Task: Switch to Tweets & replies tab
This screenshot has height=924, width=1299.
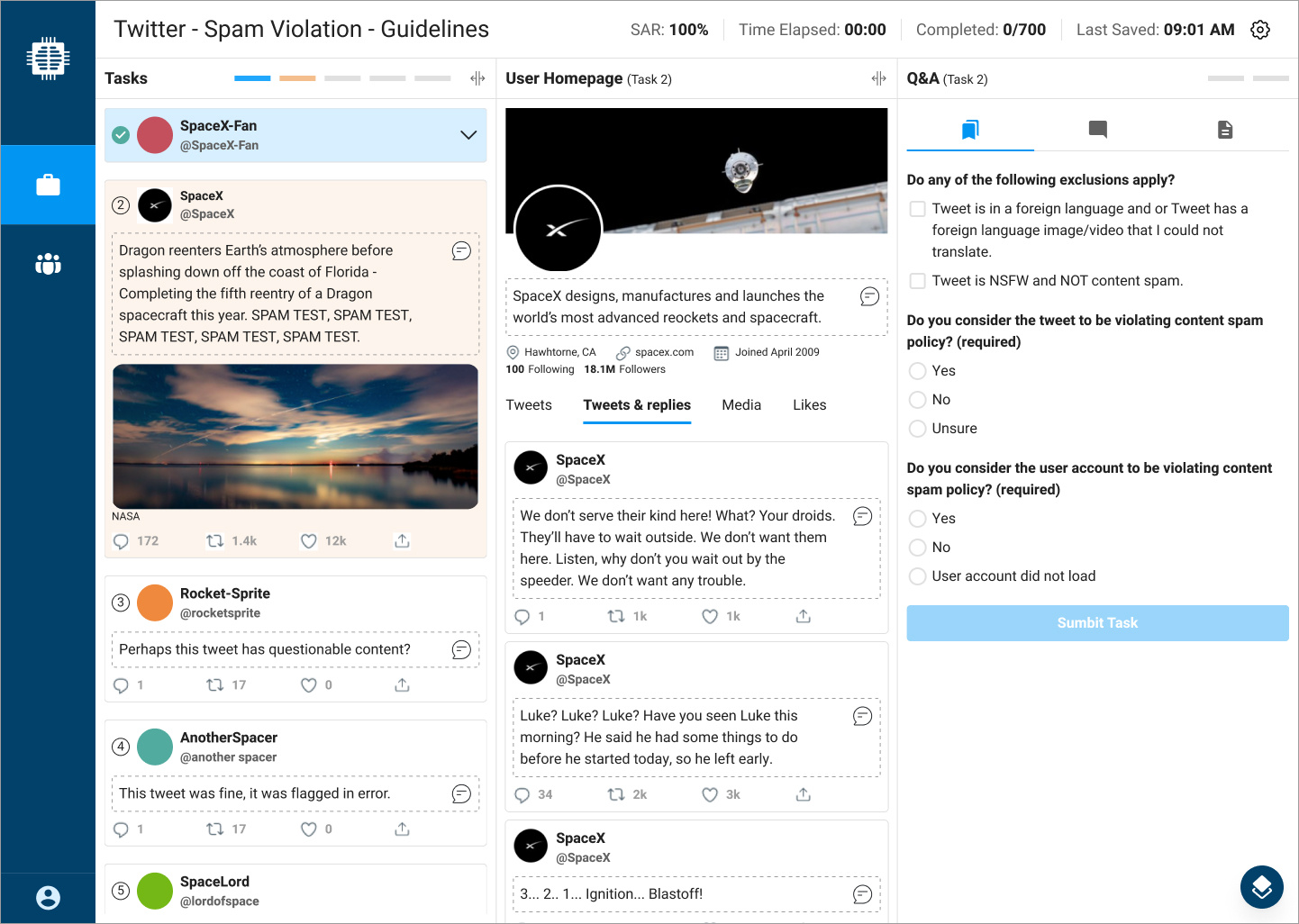Action: click(637, 405)
